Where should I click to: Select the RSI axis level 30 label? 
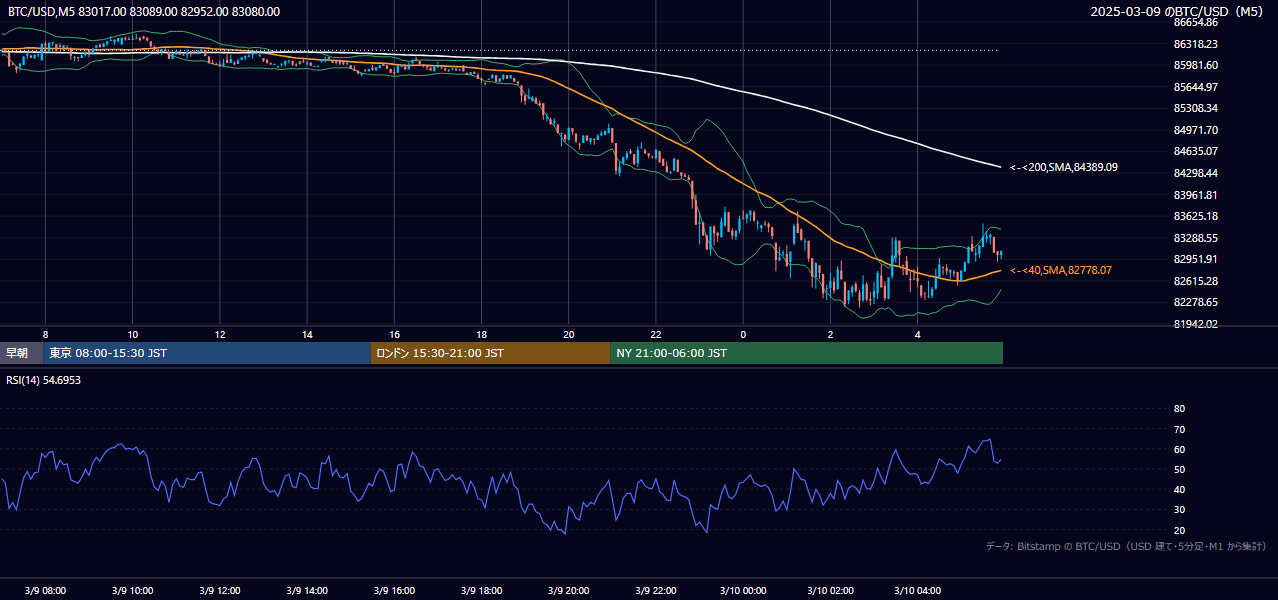click(x=1179, y=510)
